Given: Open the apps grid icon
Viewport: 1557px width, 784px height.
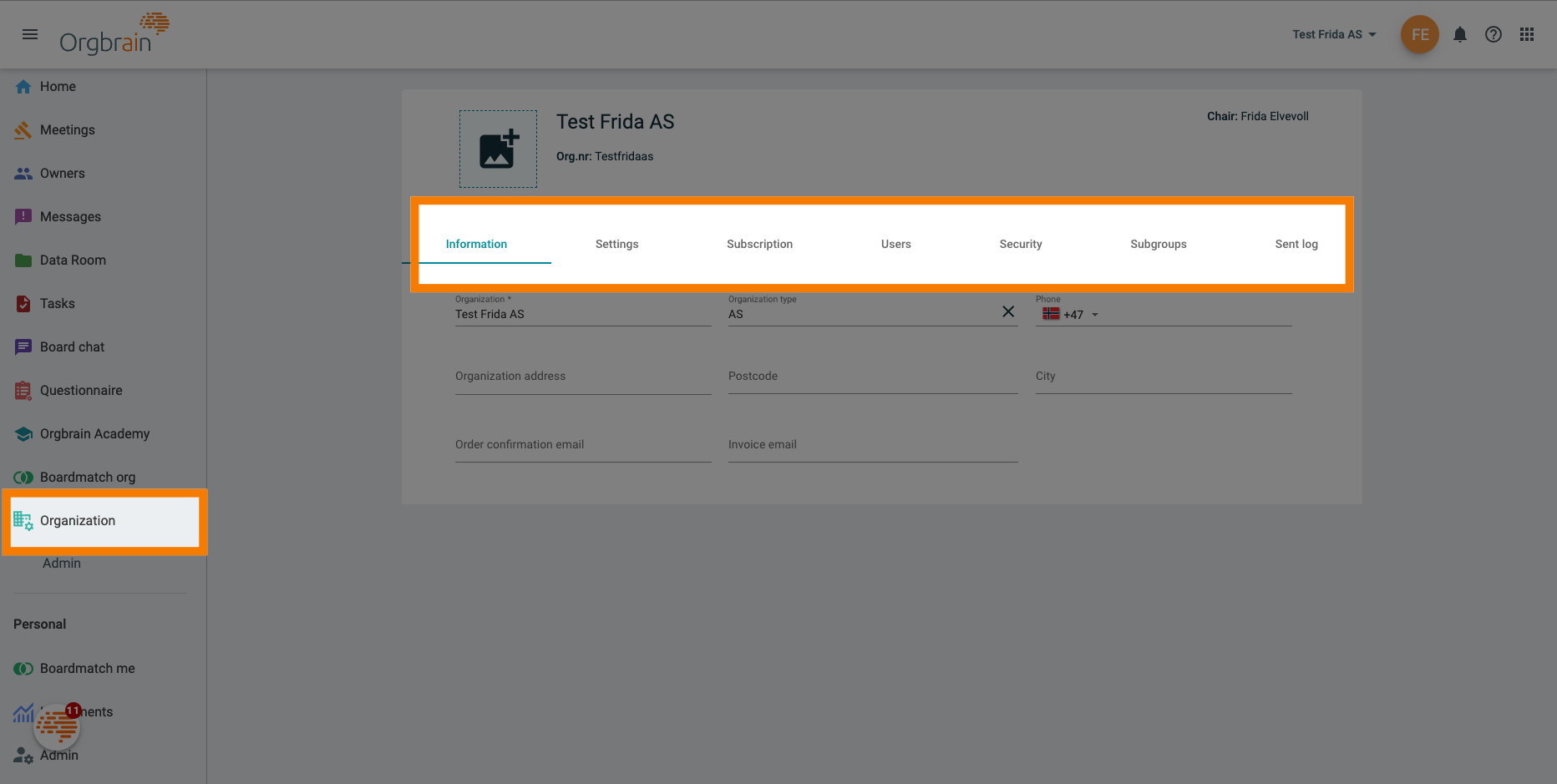Looking at the screenshot, I should point(1527,34).
